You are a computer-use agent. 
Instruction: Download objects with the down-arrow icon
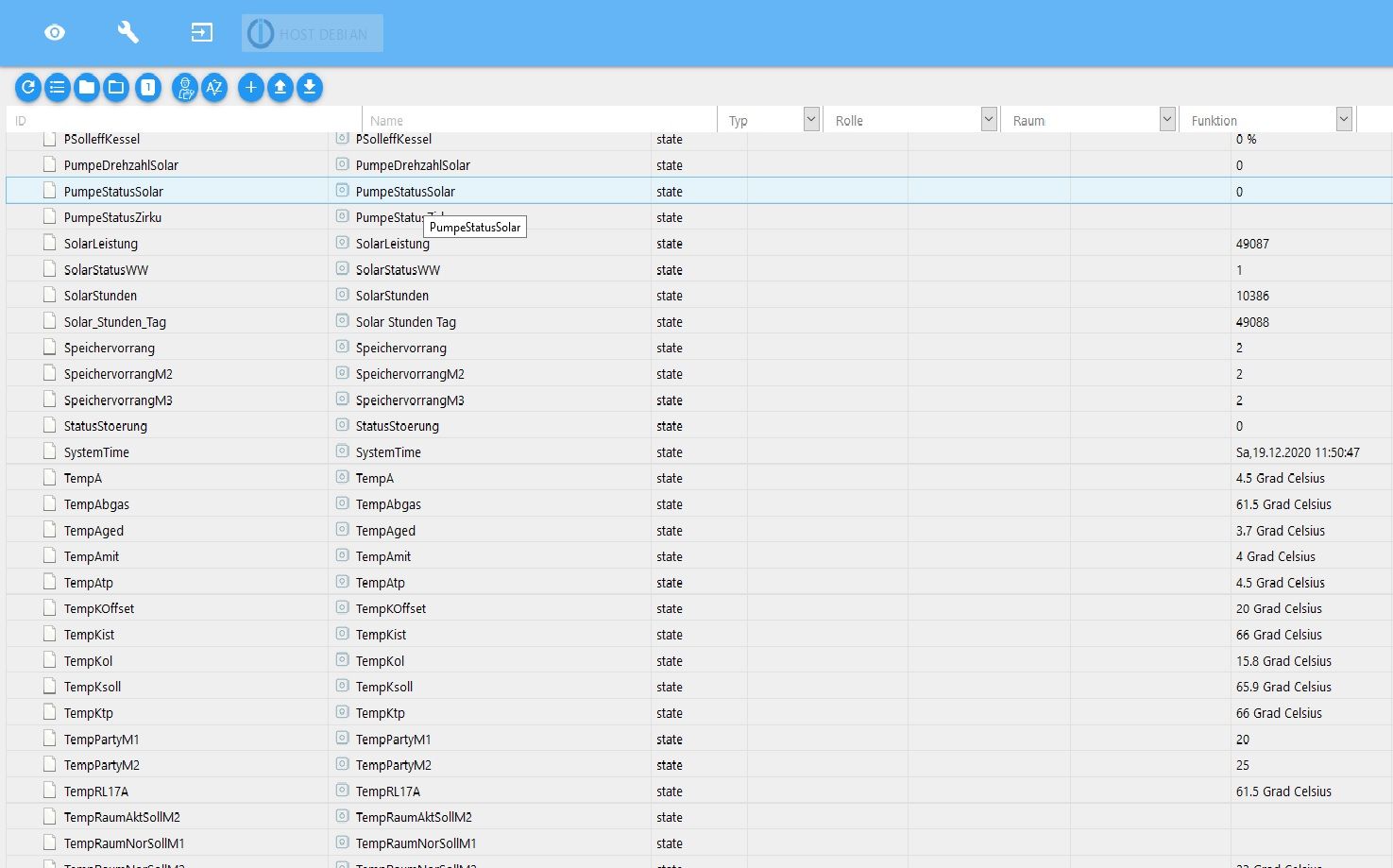pos(309,88)
